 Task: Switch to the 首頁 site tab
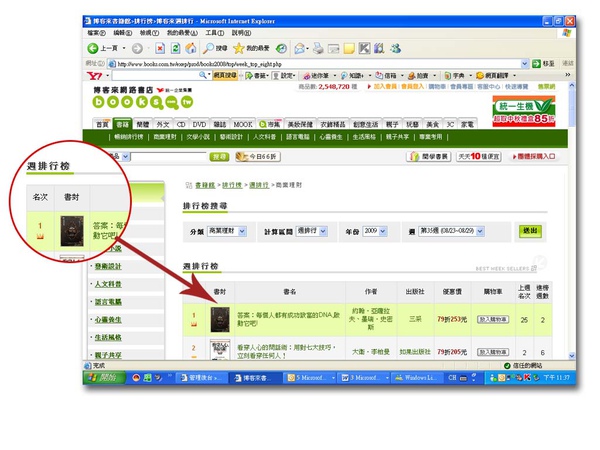[102, 124]
